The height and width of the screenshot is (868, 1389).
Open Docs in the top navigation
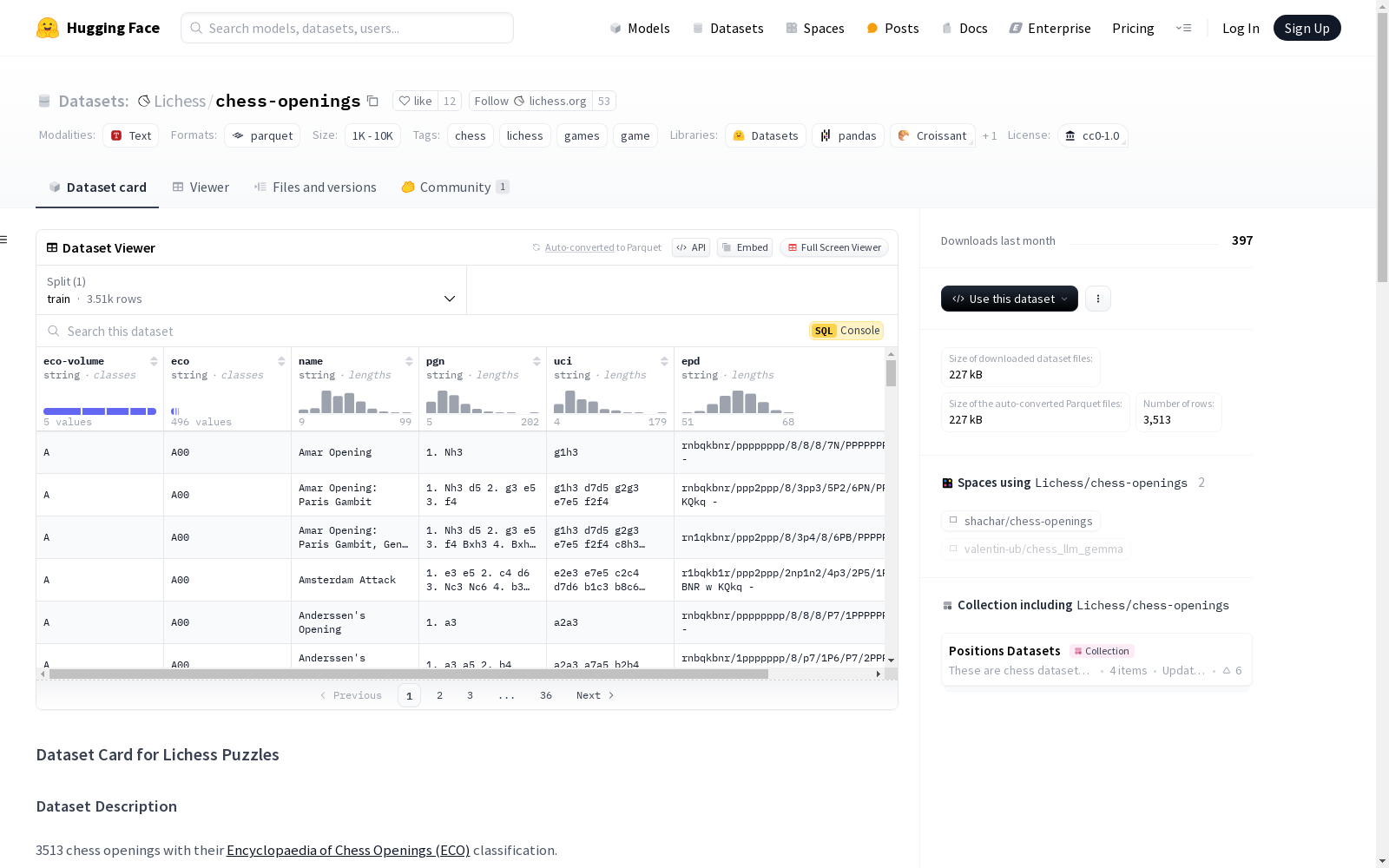click(964, 28)
